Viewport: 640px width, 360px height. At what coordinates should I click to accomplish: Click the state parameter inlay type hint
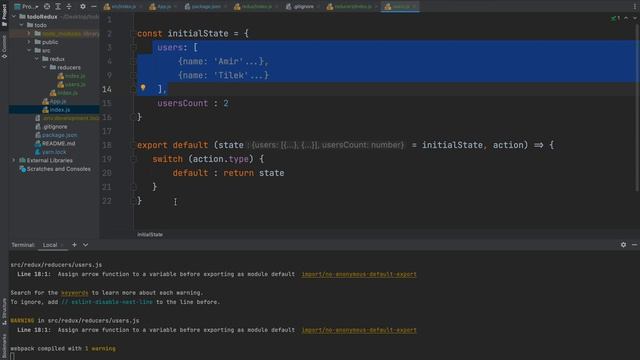point(325,145)
